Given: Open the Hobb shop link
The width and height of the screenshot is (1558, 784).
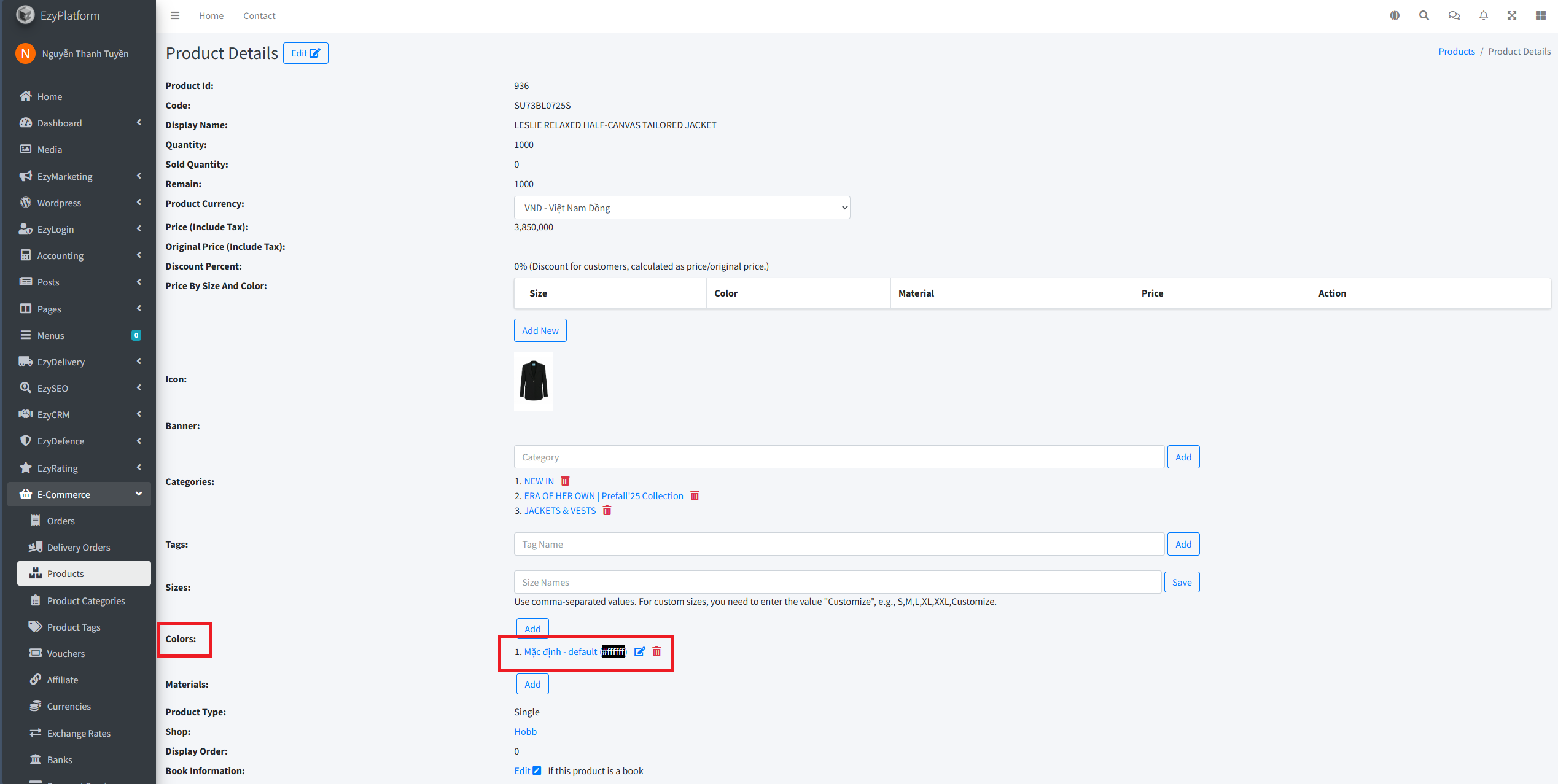Looking at the screenshot, I should click(x=525, y=731).
